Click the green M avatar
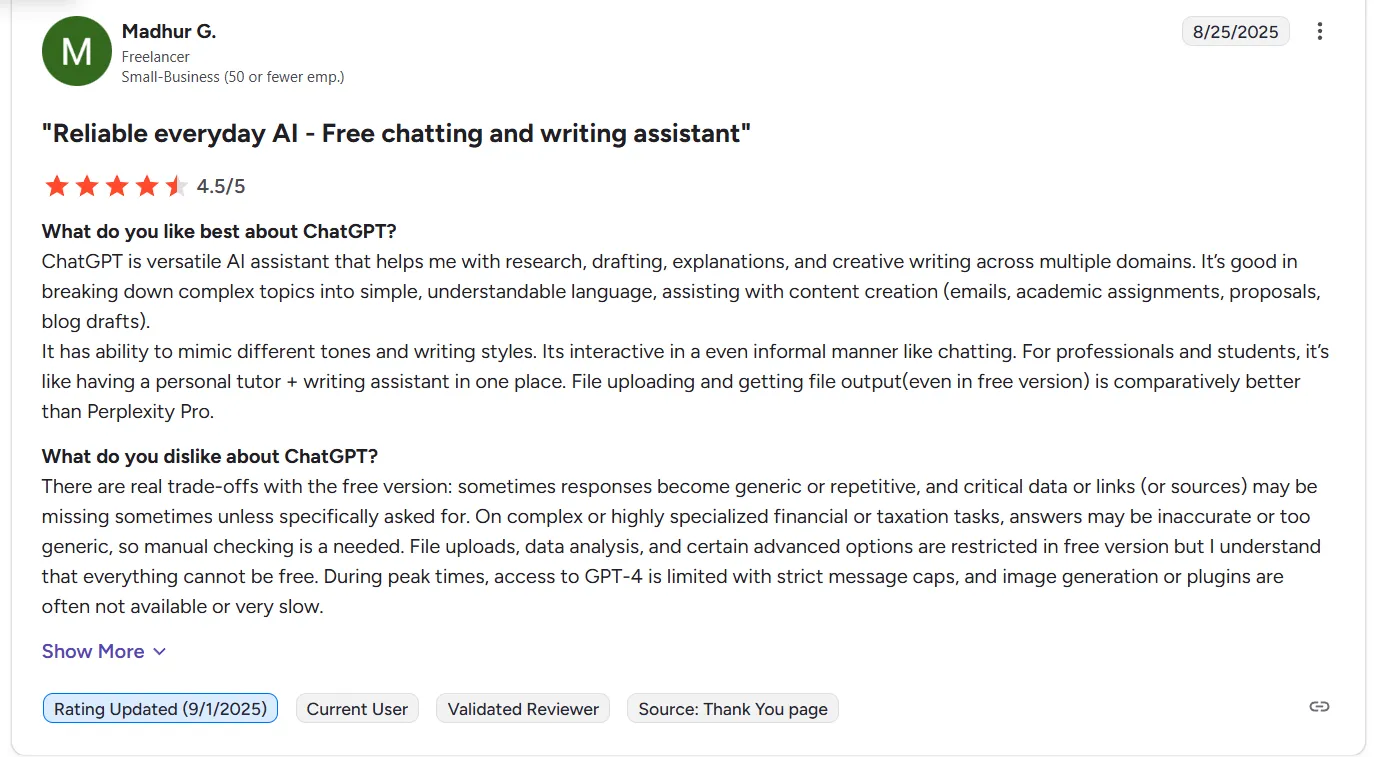This screenshot has height=757, width=1393. 76,51
